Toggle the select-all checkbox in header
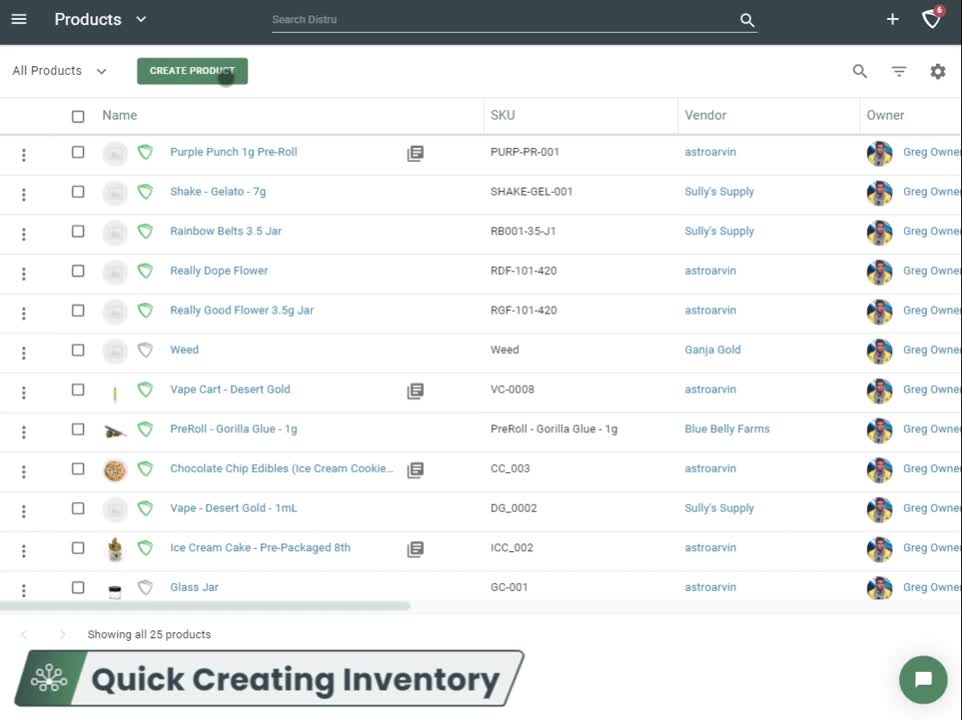962x720 pixels. pyautogui.click(x=78, y=116)
